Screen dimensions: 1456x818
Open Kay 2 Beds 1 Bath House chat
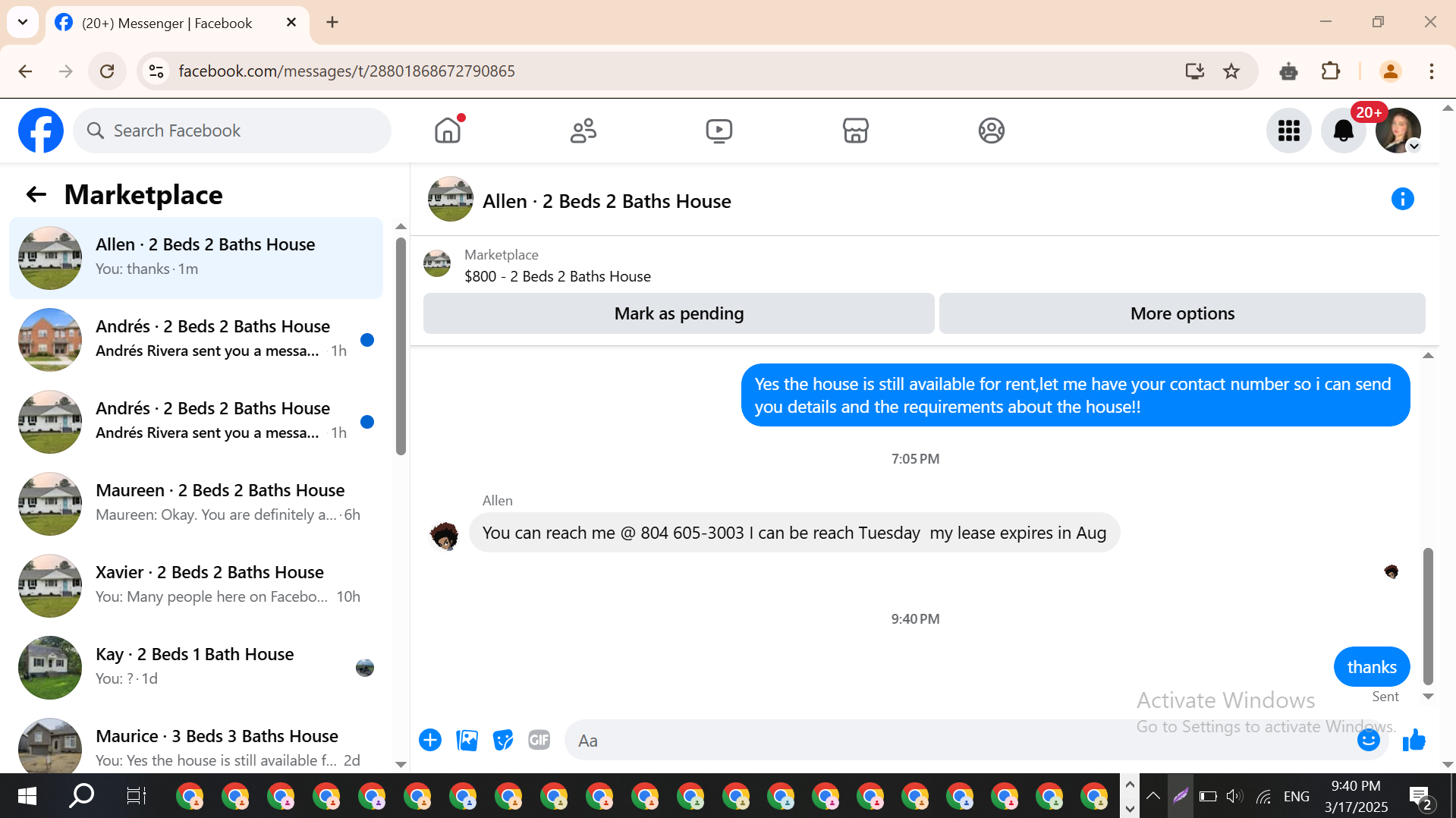pyautogui.click(x=197, y=668)
